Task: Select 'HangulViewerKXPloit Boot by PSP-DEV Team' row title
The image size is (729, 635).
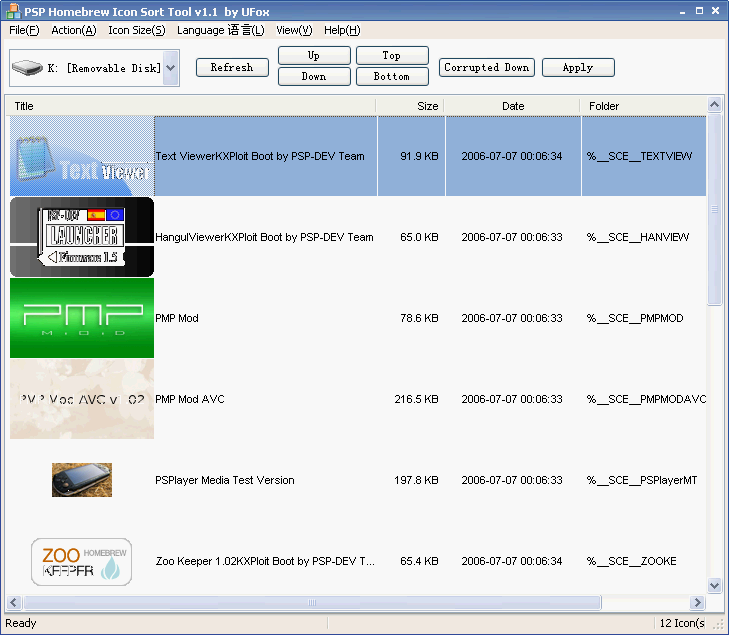Action: (x=264, y=237)
